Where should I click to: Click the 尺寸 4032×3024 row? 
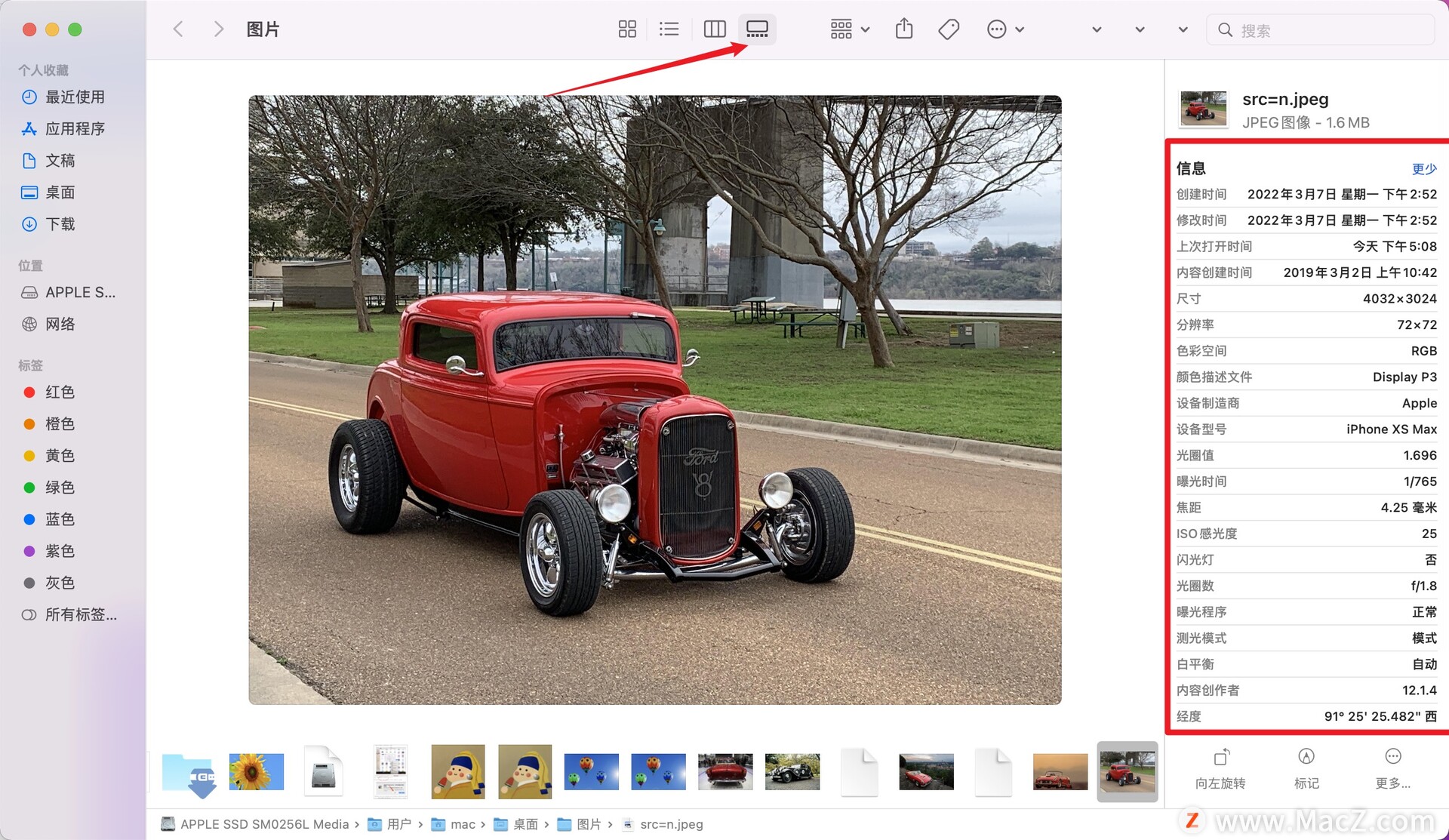(x=1306, y=299)
